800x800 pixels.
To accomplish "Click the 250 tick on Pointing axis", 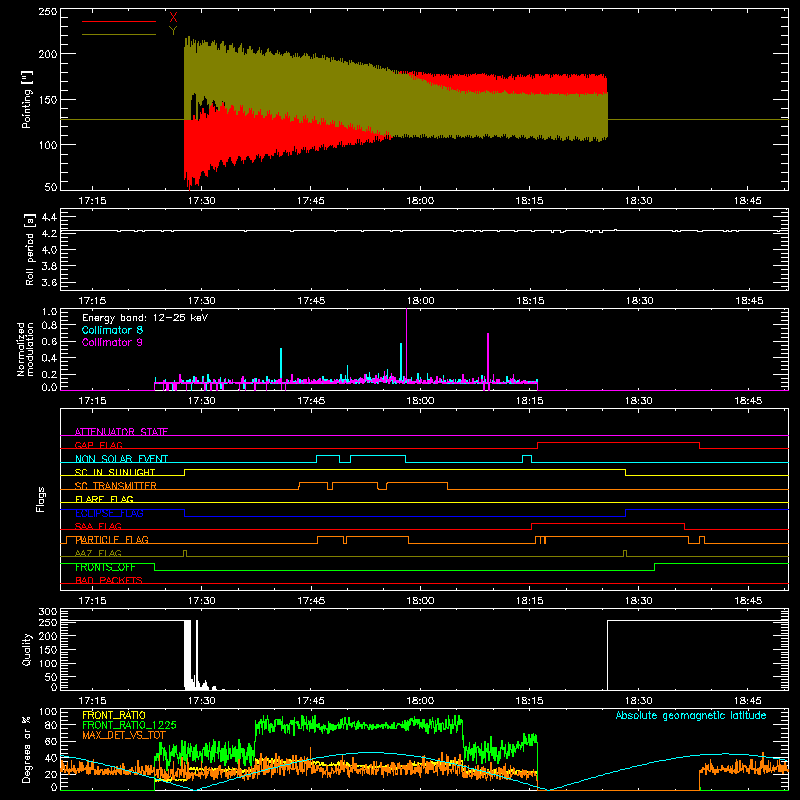I will (48, 11).
